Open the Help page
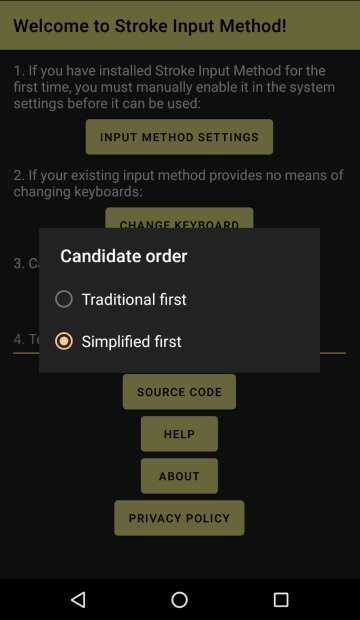Screen dimensions: 360x620 (x=179, y=434)
